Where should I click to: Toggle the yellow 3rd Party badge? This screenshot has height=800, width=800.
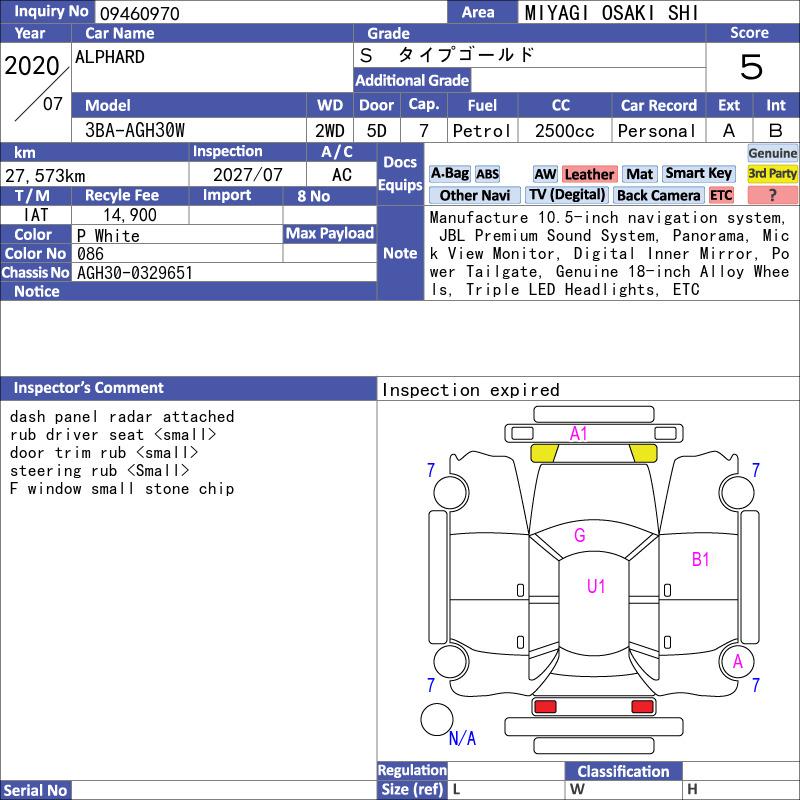(x=772, y=174)
